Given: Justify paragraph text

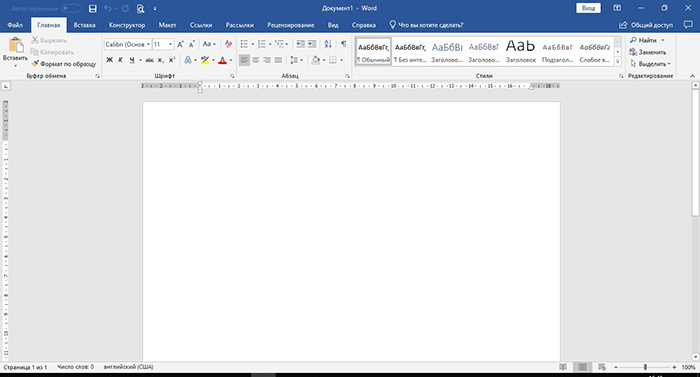Looking at the screenshot, I should [x=278, y=60].
